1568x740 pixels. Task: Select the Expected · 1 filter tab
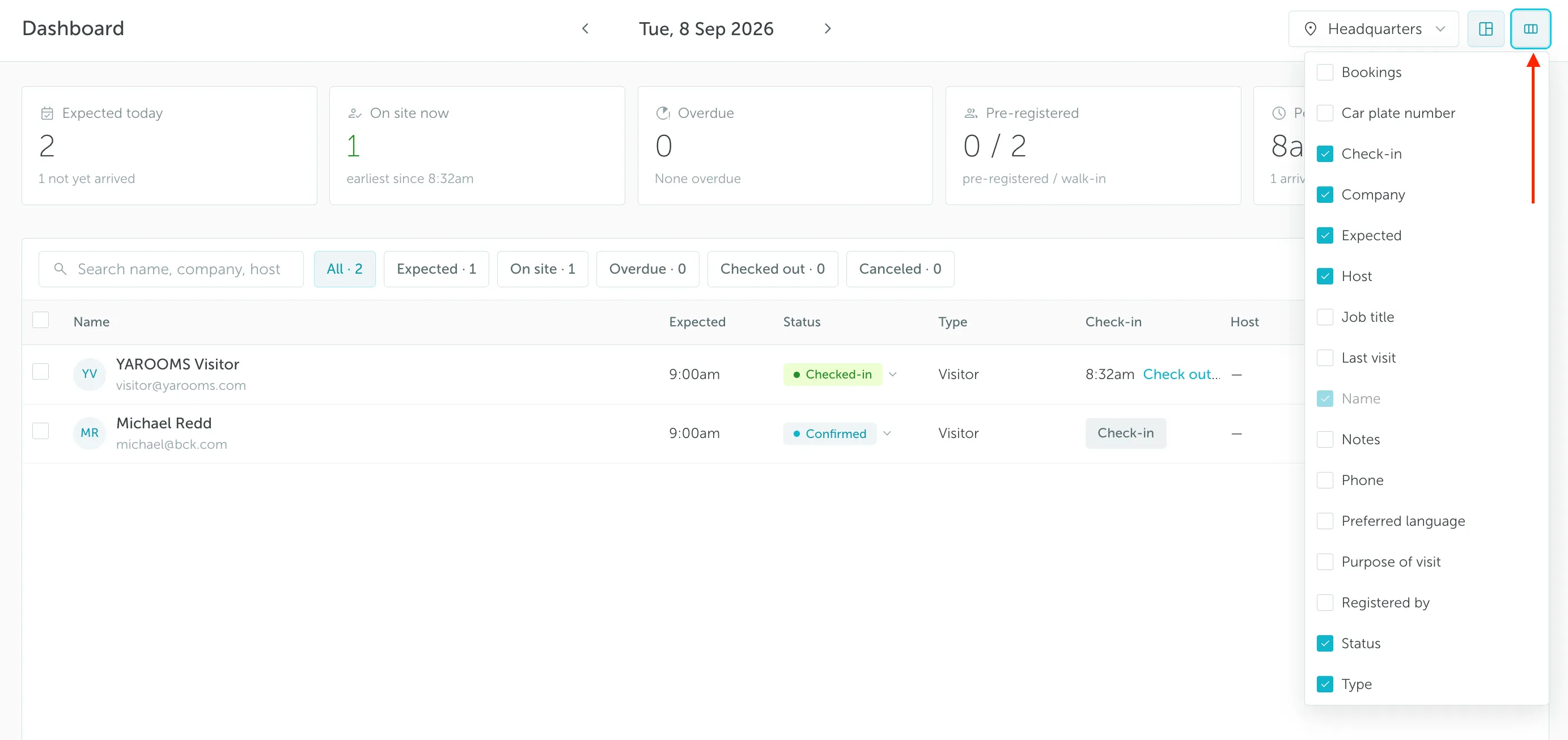coord(436,269)
